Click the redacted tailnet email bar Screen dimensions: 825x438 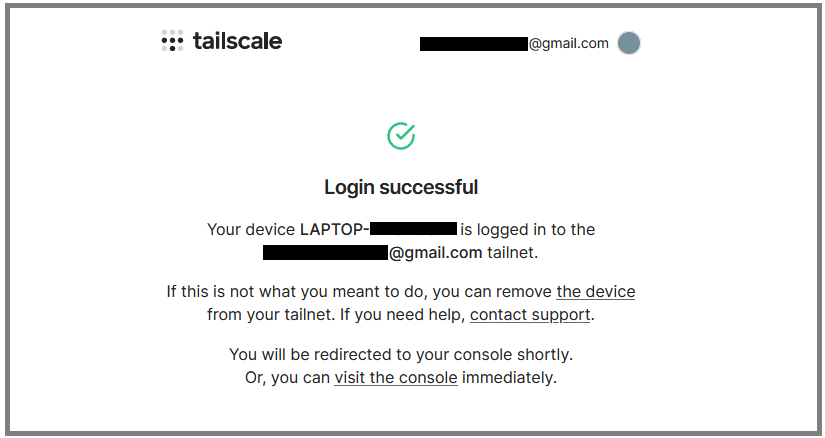(x=326, y=253)
